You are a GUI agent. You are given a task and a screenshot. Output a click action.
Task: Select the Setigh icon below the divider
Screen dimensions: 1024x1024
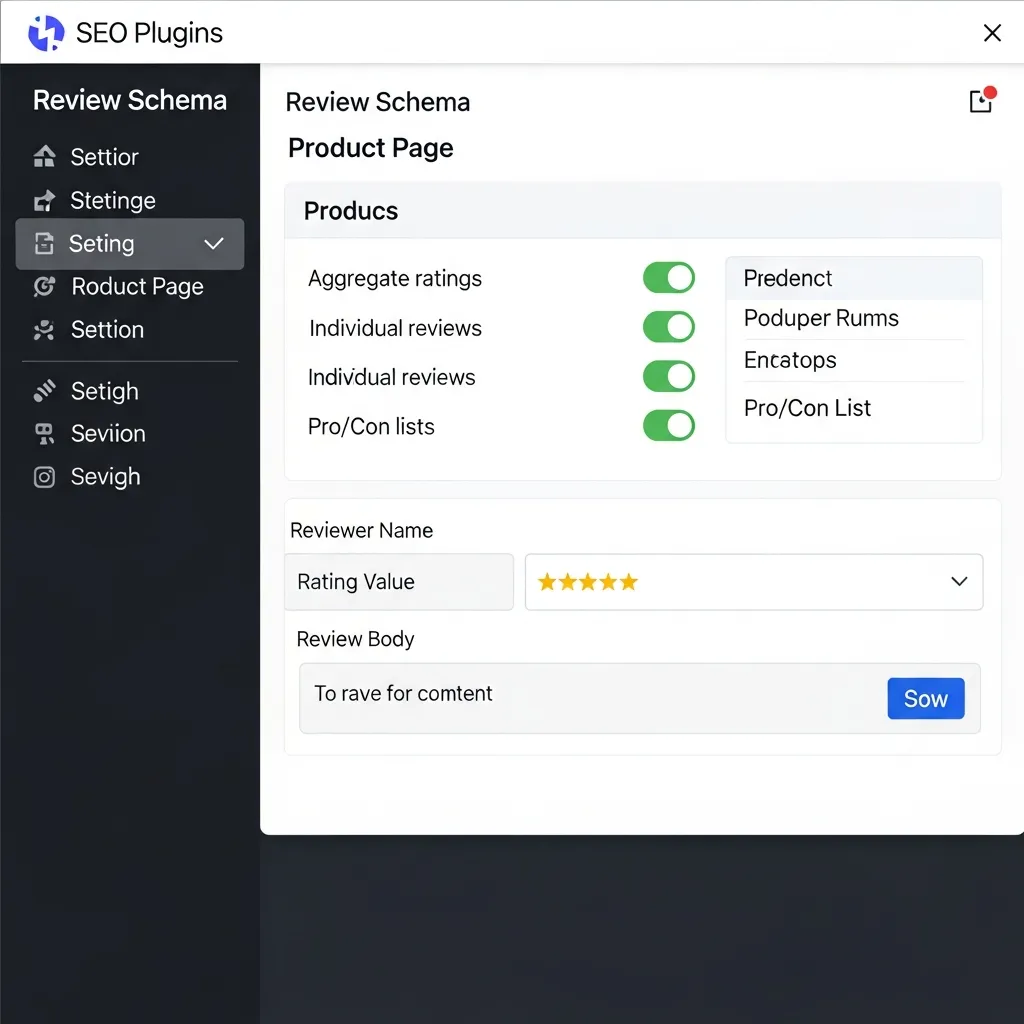pyautogui.click(x=45, y=391)
